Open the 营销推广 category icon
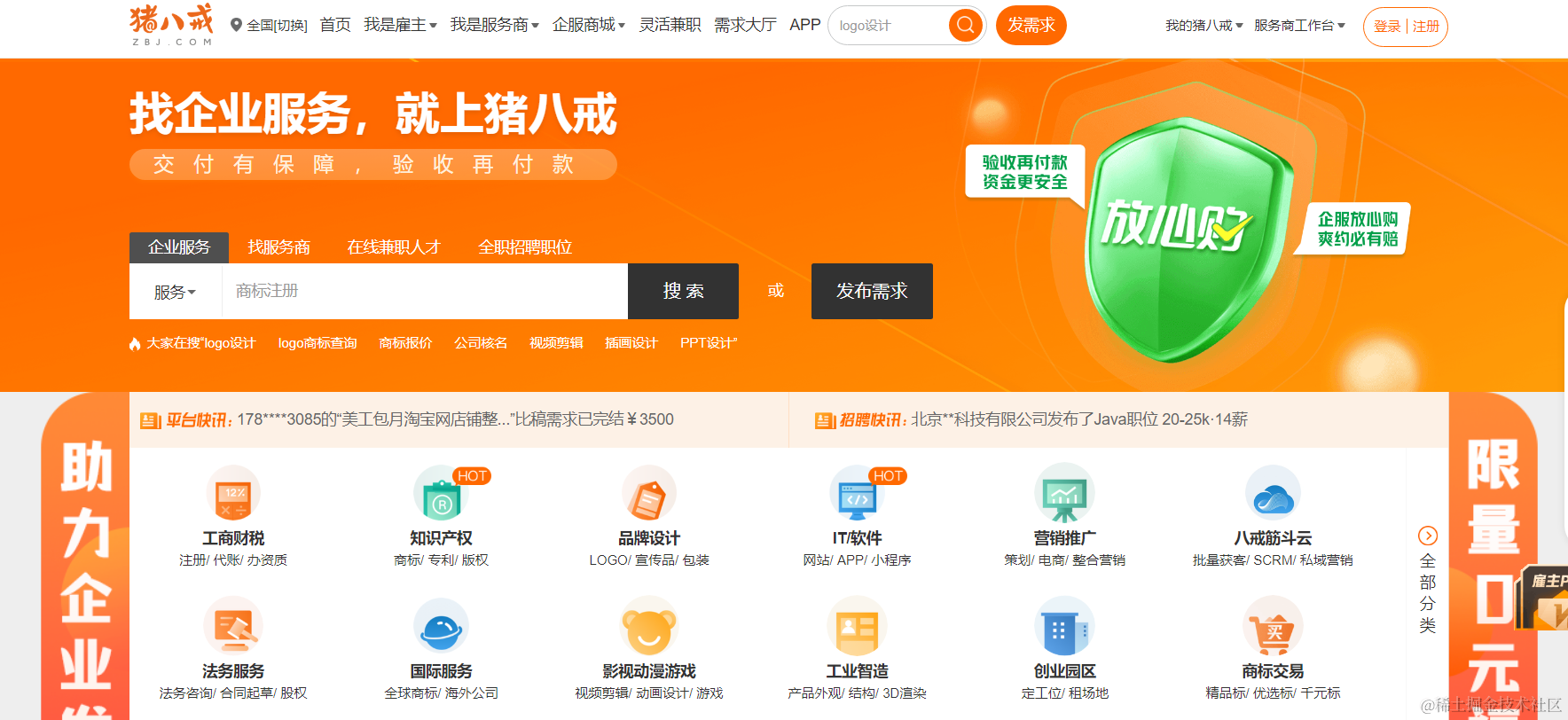The height and width of the screenshot is (720, 1568). pos(1064,493)
